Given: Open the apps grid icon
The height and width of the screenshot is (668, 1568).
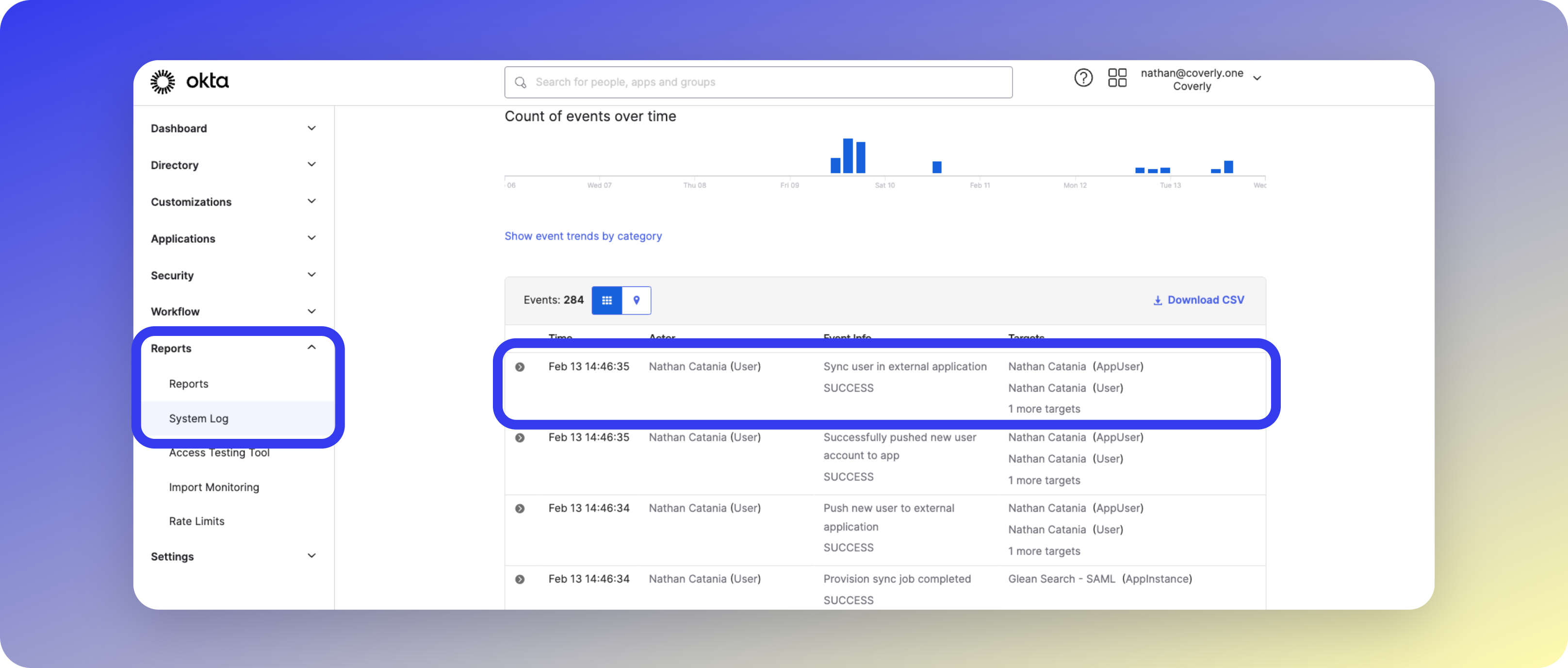Looking at the screenshot, I should click(1117, 78).
